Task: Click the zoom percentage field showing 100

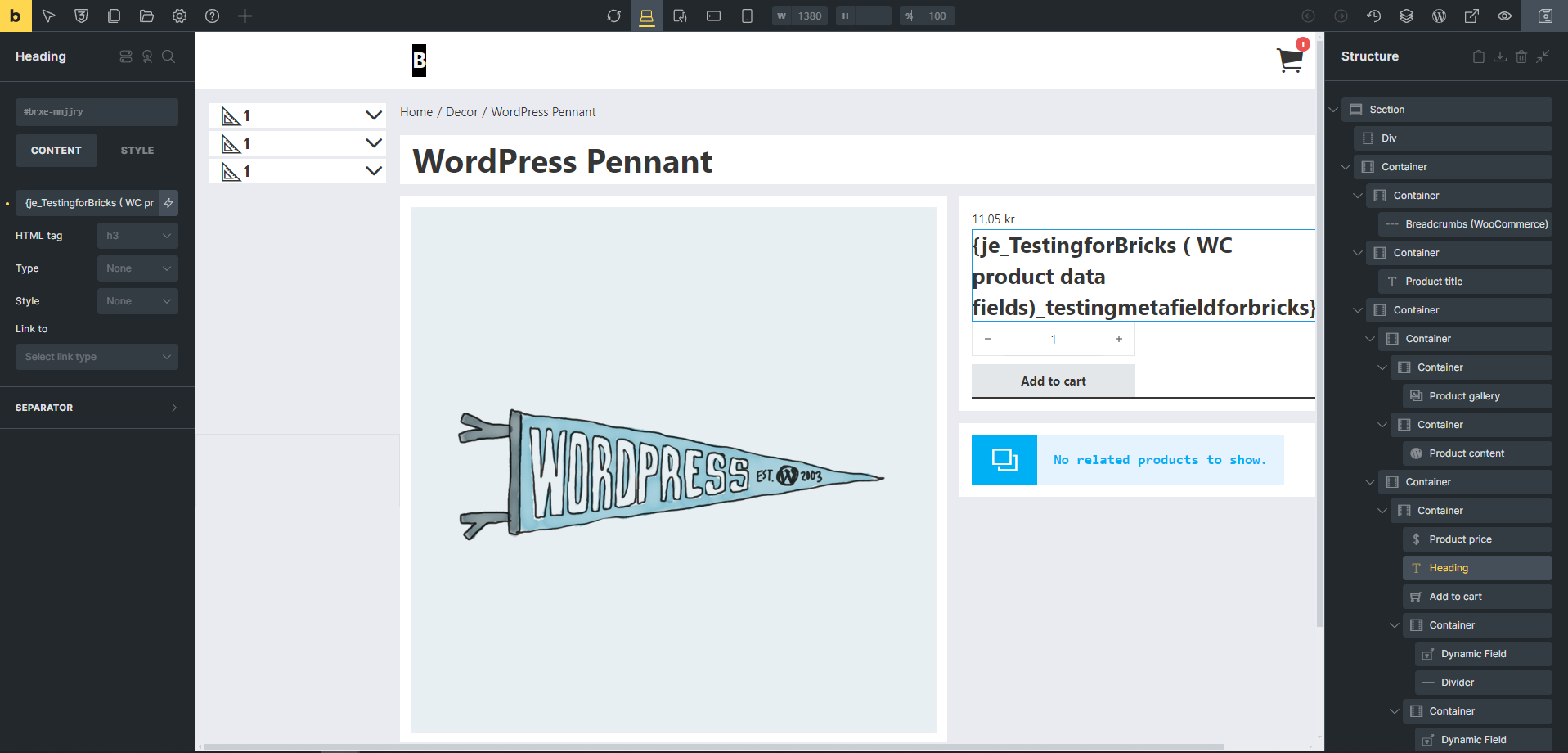Action: click(928, 16)
